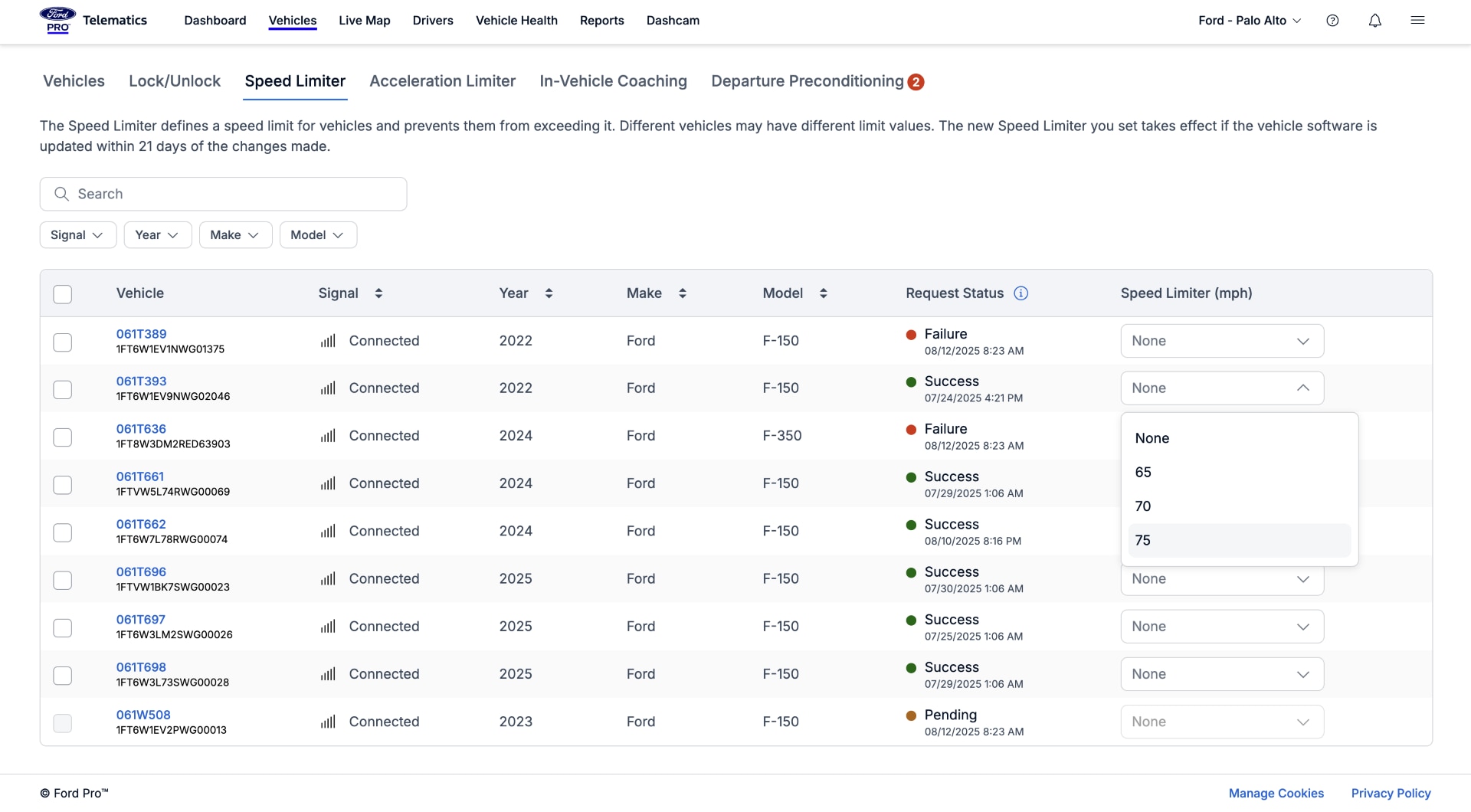
Task: Toggle the select-all header checkbox
Action: pyautogui.click(x=63, y=294)
